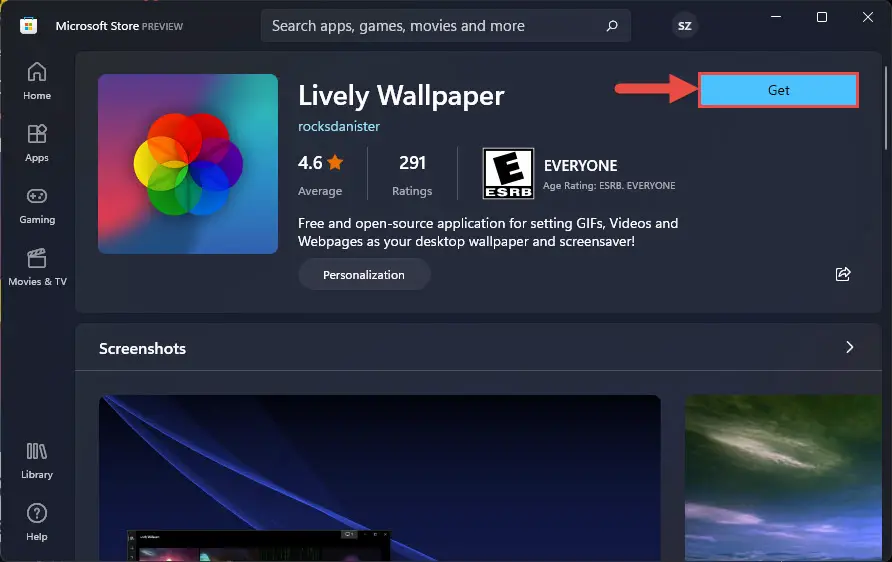Open the Apps section in sidebar
The image size is (892, 562).
pyautogui.click(x=37, y=143)
